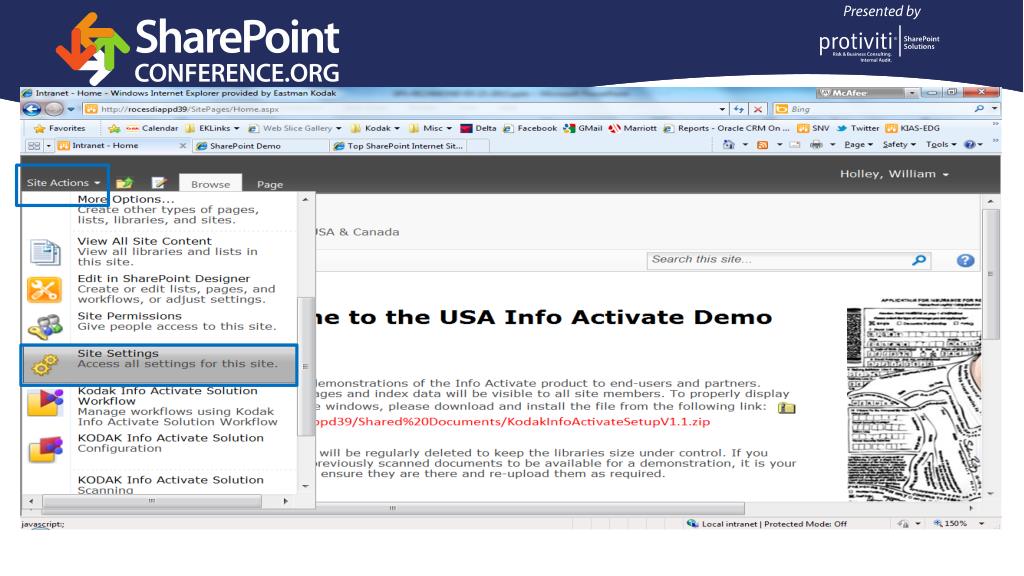Expand the EKLinks favorites folder

[x=212, y=128]
